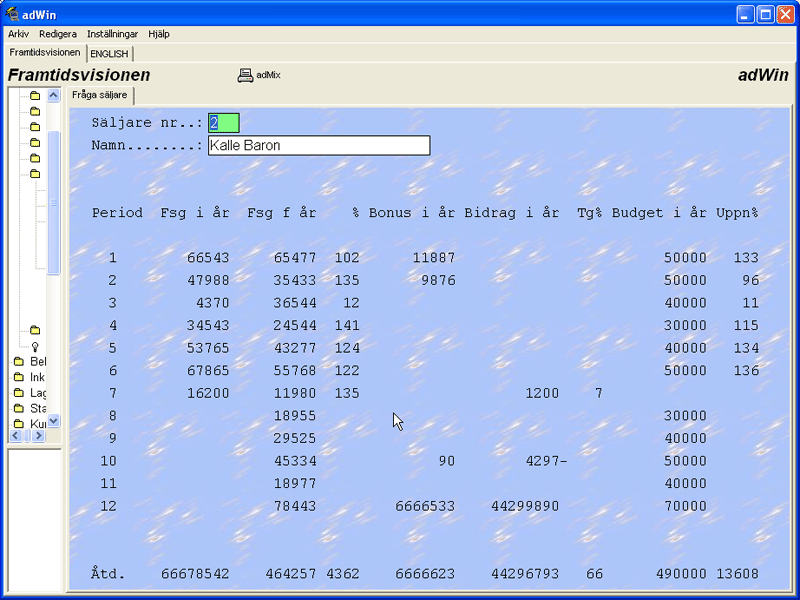Click the Åtd. row label
Screen dimensions: 800x600
tap(108, 573)
